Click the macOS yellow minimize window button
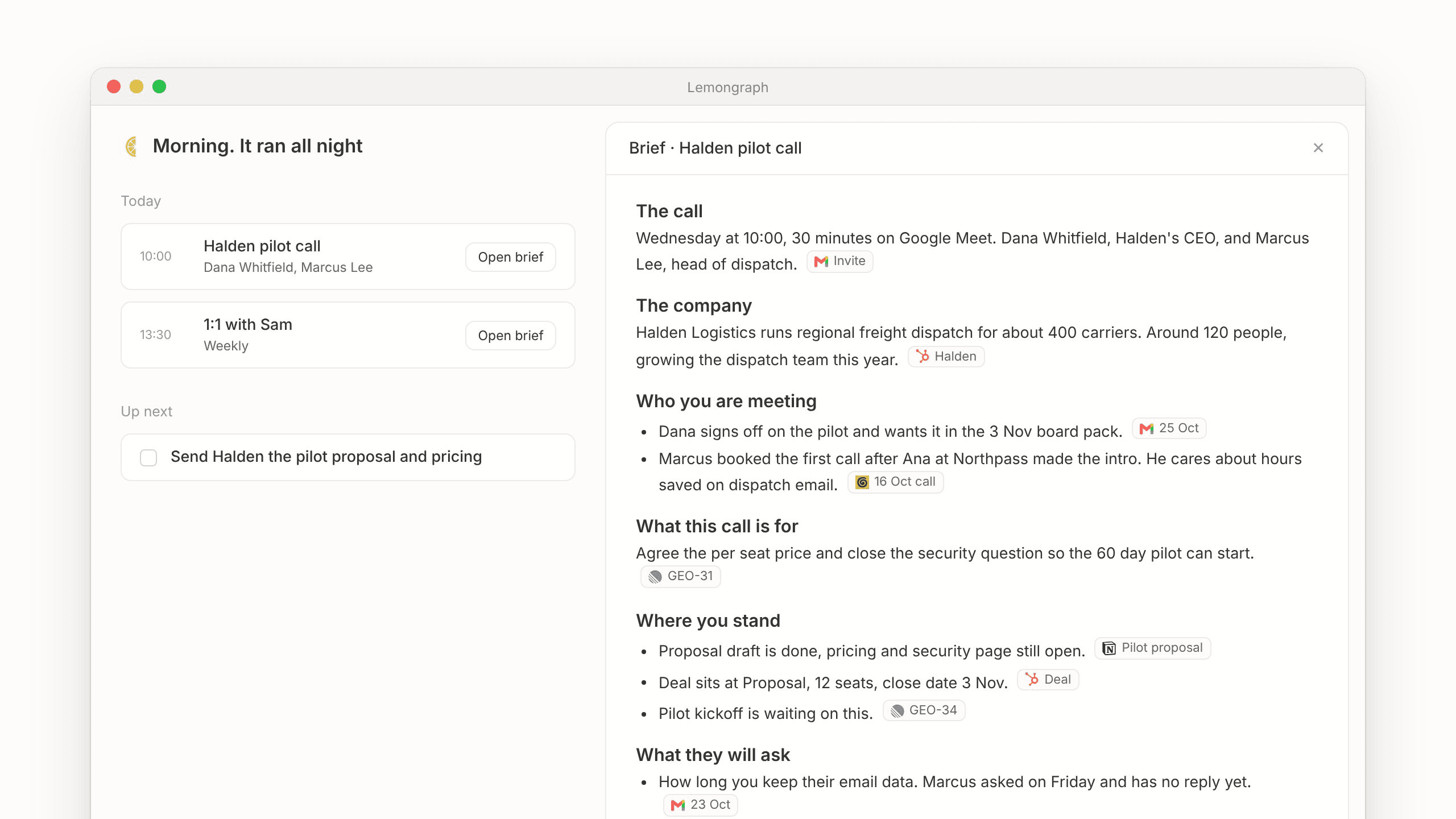1456x819 pixels. tap(136, 86)
